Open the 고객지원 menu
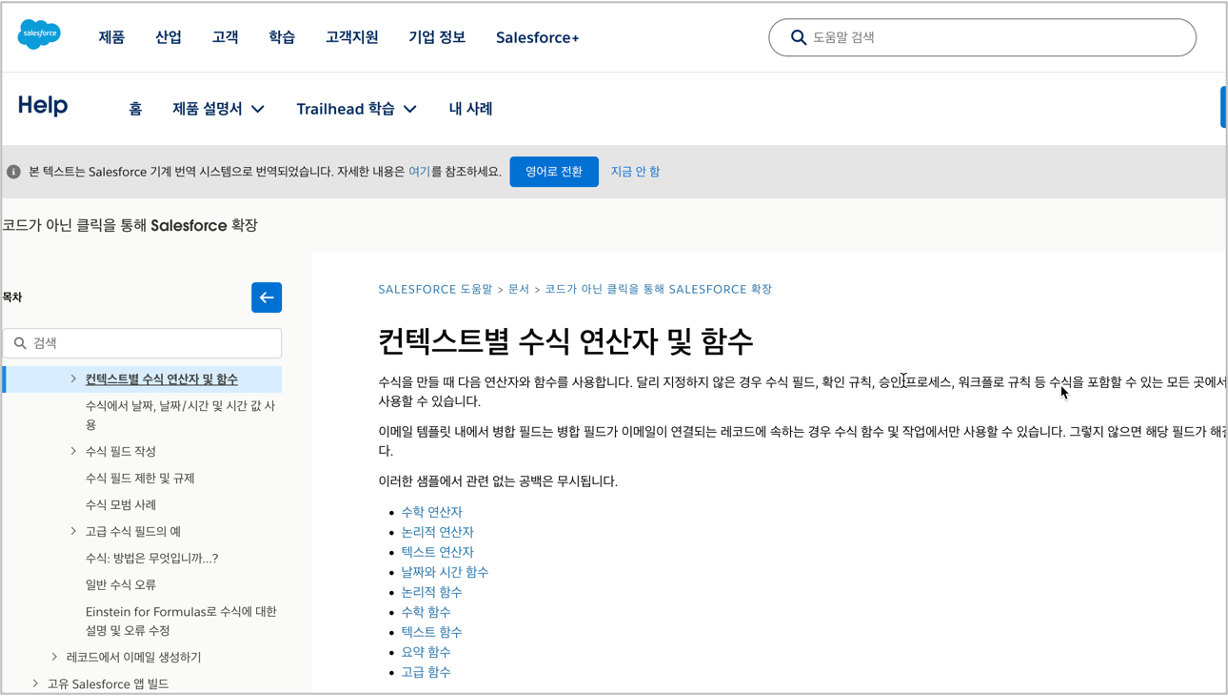This screenshot has height=696, width=1228. pyautogui.click(x=352, y=37)
